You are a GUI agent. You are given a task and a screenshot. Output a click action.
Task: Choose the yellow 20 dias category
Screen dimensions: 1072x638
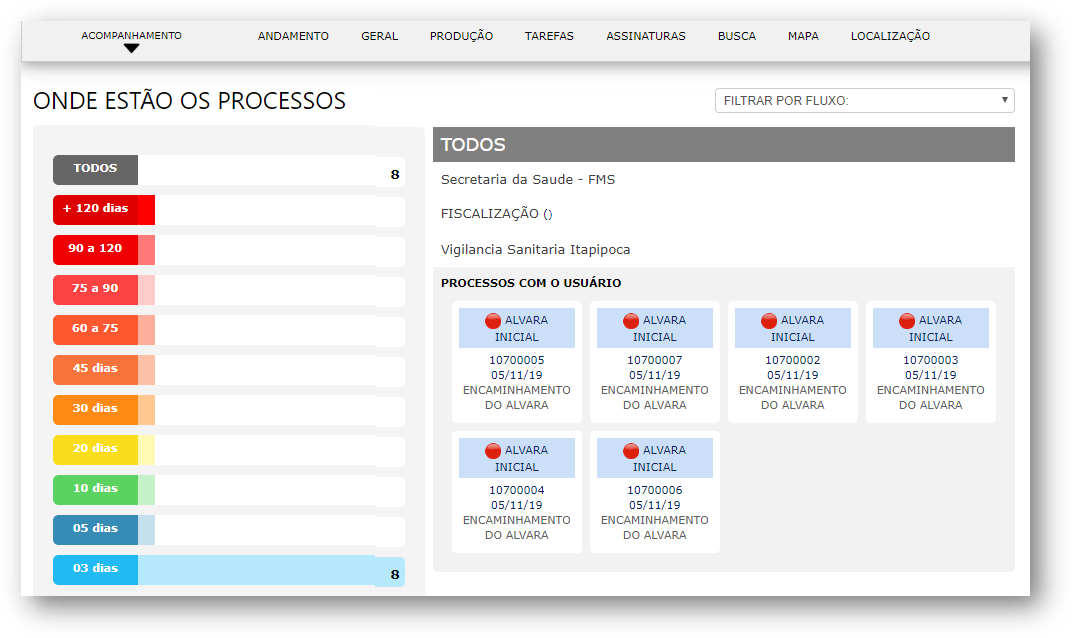point(96,450)
